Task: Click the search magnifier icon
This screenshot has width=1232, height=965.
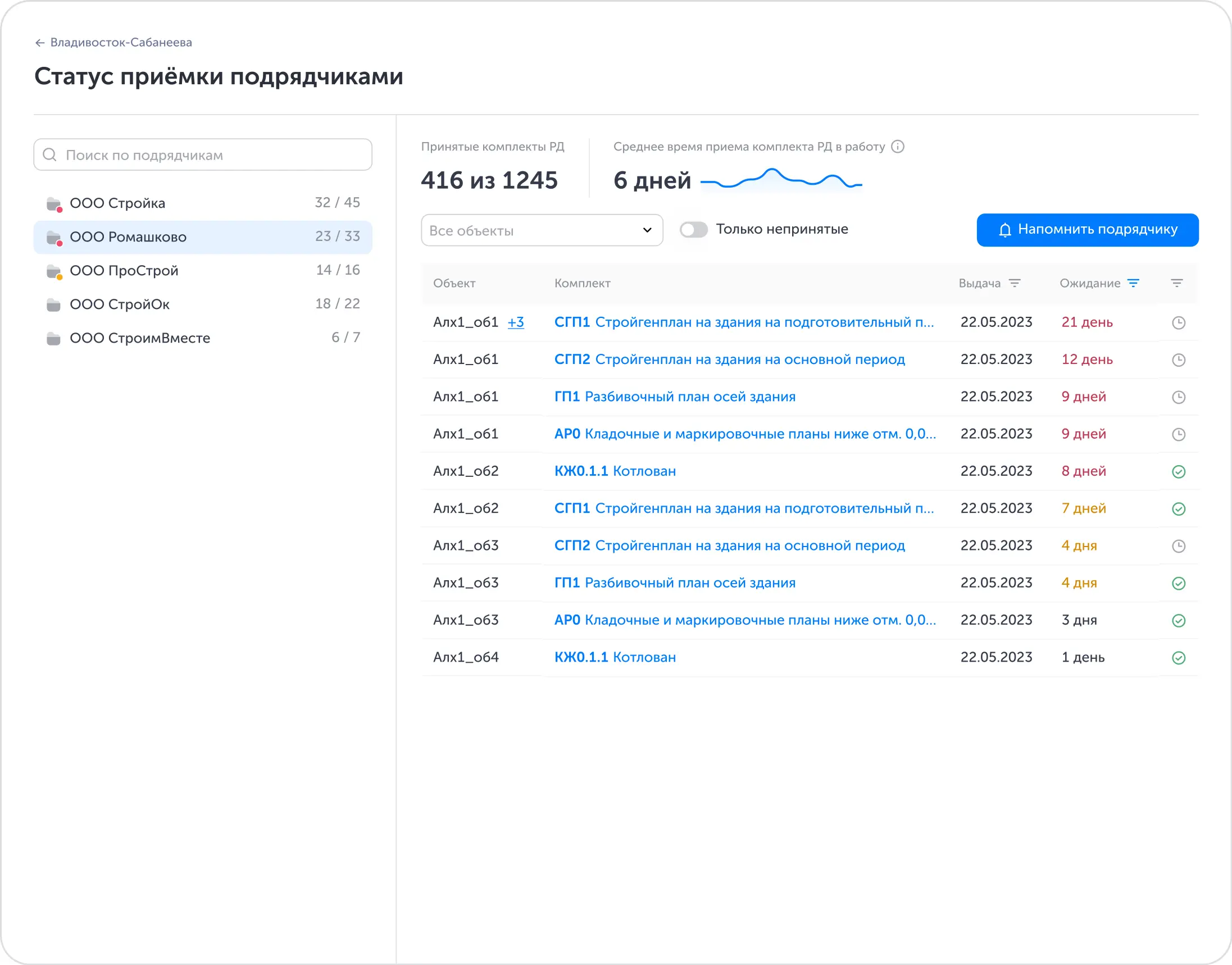Action: click(x=50, y=155)
